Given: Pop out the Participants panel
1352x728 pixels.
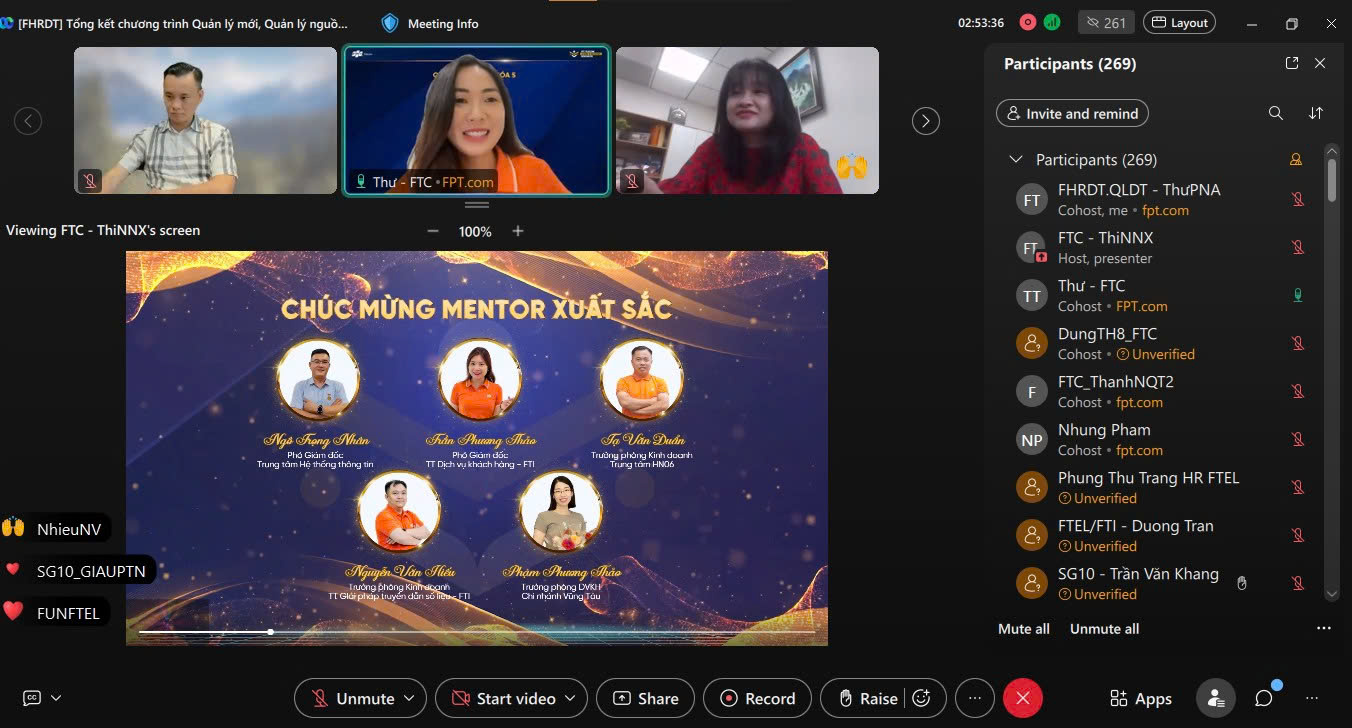Looking at the screenshot, I should 1292,63.
